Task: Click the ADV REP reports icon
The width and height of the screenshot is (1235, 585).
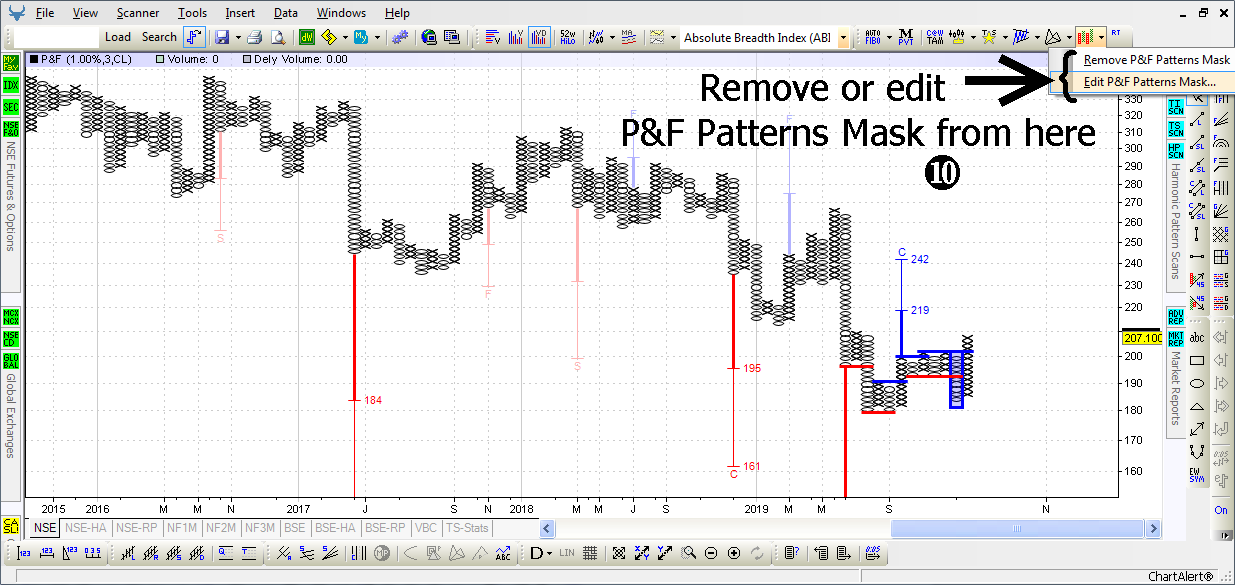Action: 1175,316
